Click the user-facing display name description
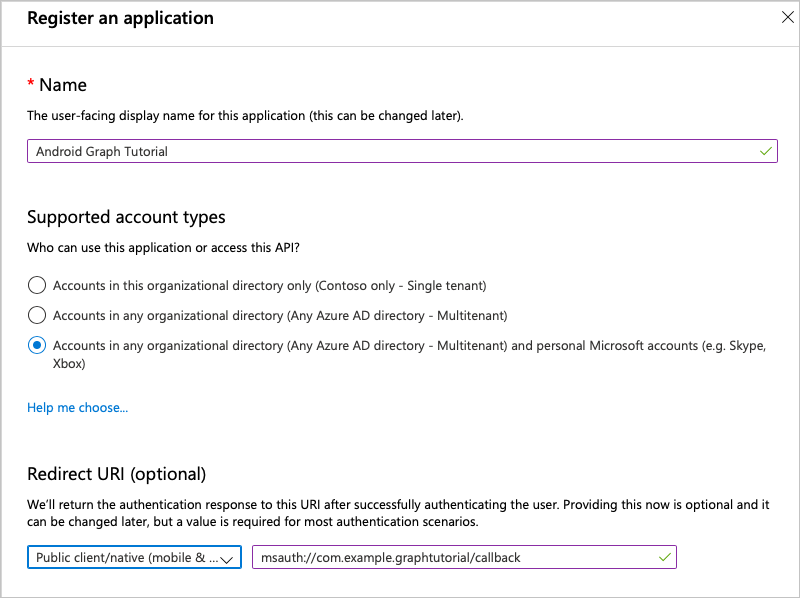800x598 pixels. click(245, 116)
